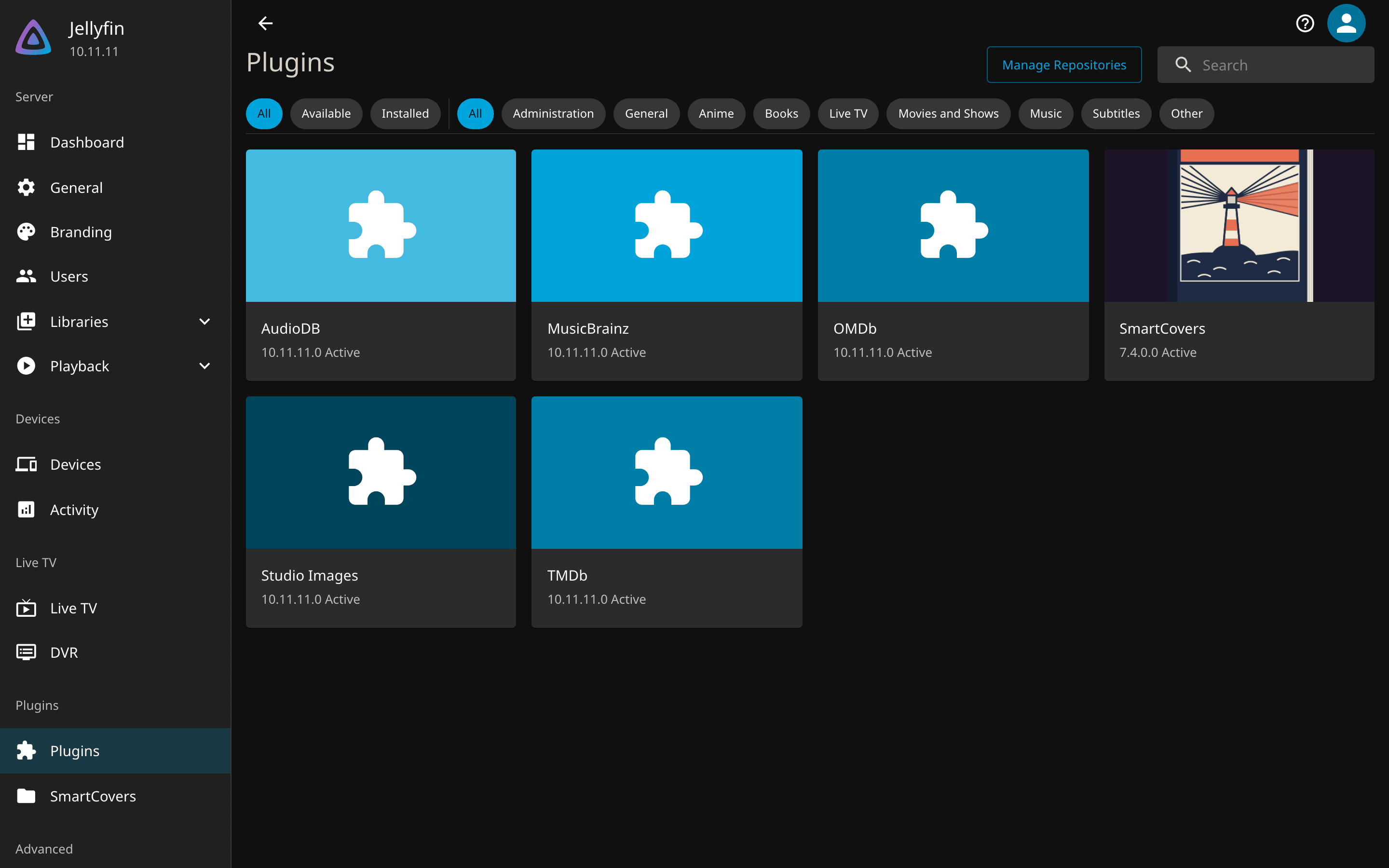1389x868 pixels.
Task: Filter by Movies and Shows category
Action: 948,114
